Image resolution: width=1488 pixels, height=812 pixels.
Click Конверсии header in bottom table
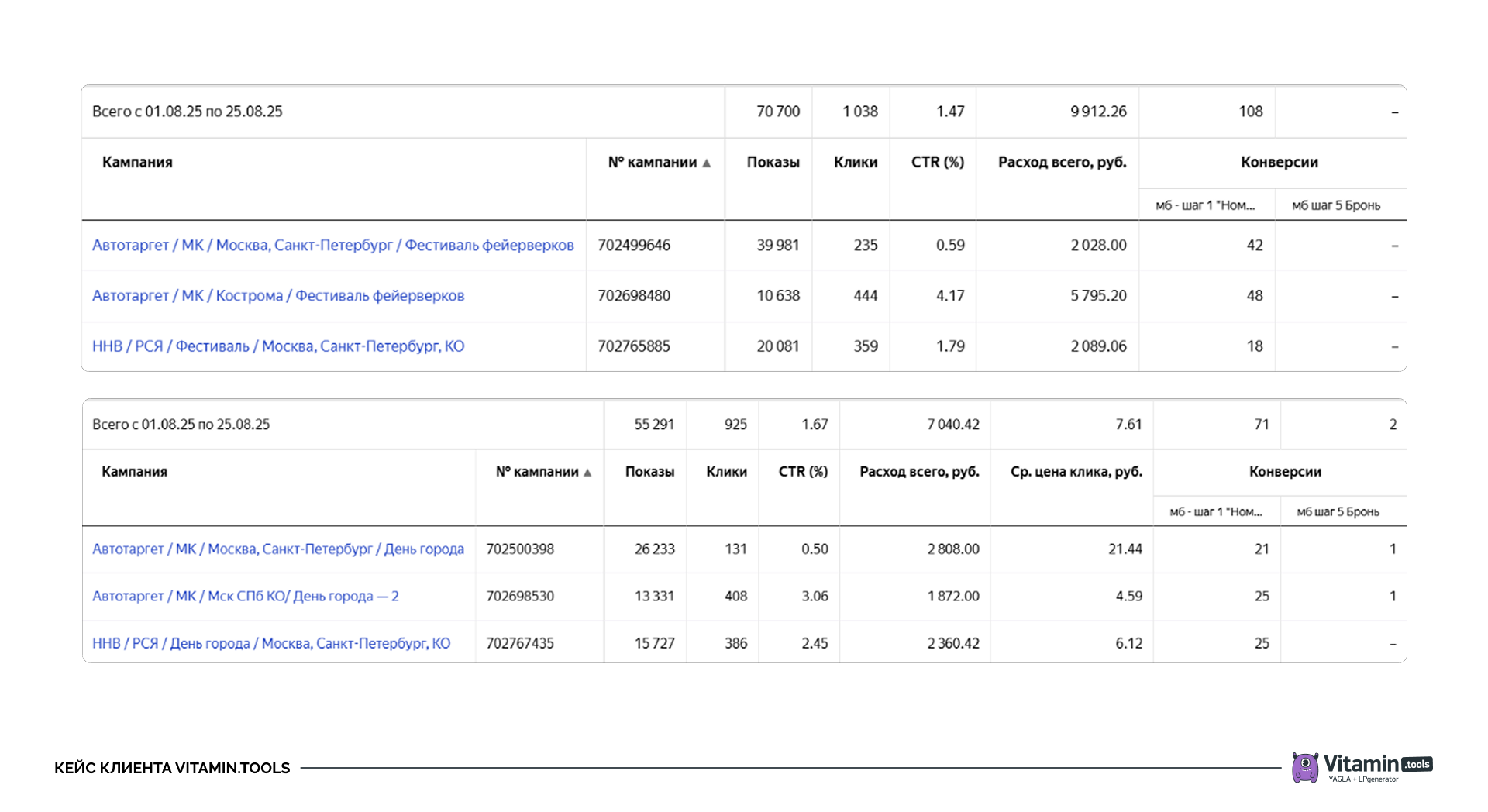(x=1285, y=472)
